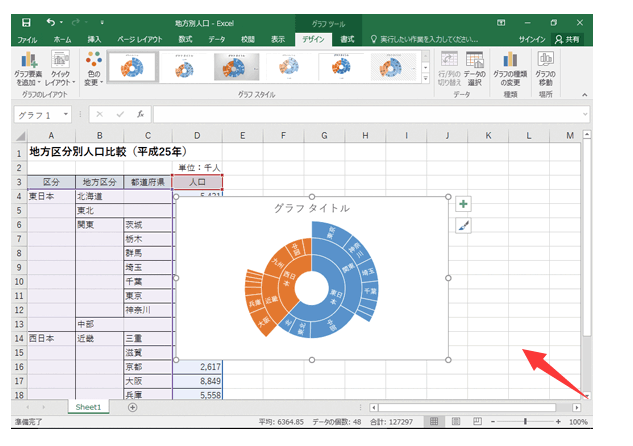Switch to the ホーム tab

(x=62, y=40)
